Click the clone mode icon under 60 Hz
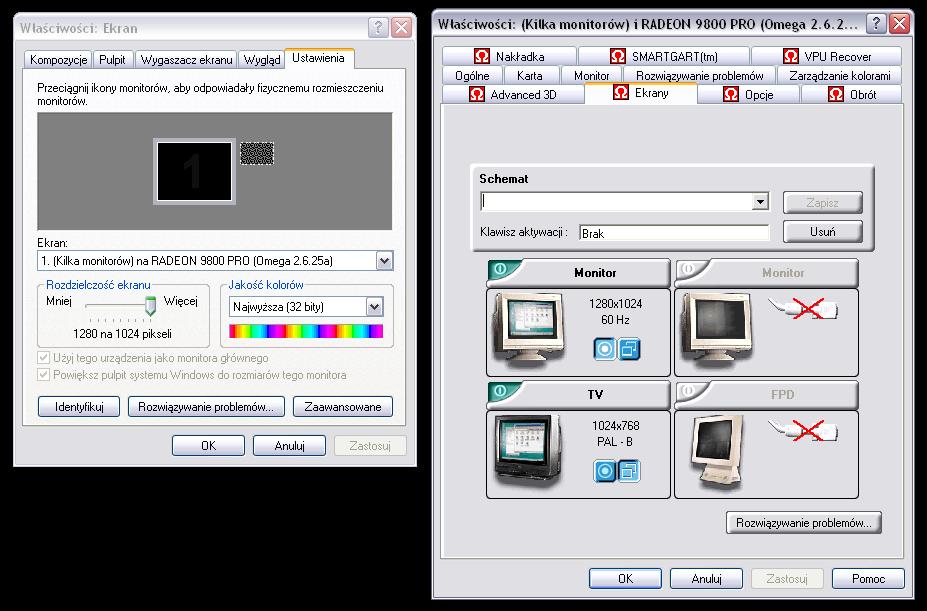Image resolution: width=927 pixels, height=611 pixels. 629,348
